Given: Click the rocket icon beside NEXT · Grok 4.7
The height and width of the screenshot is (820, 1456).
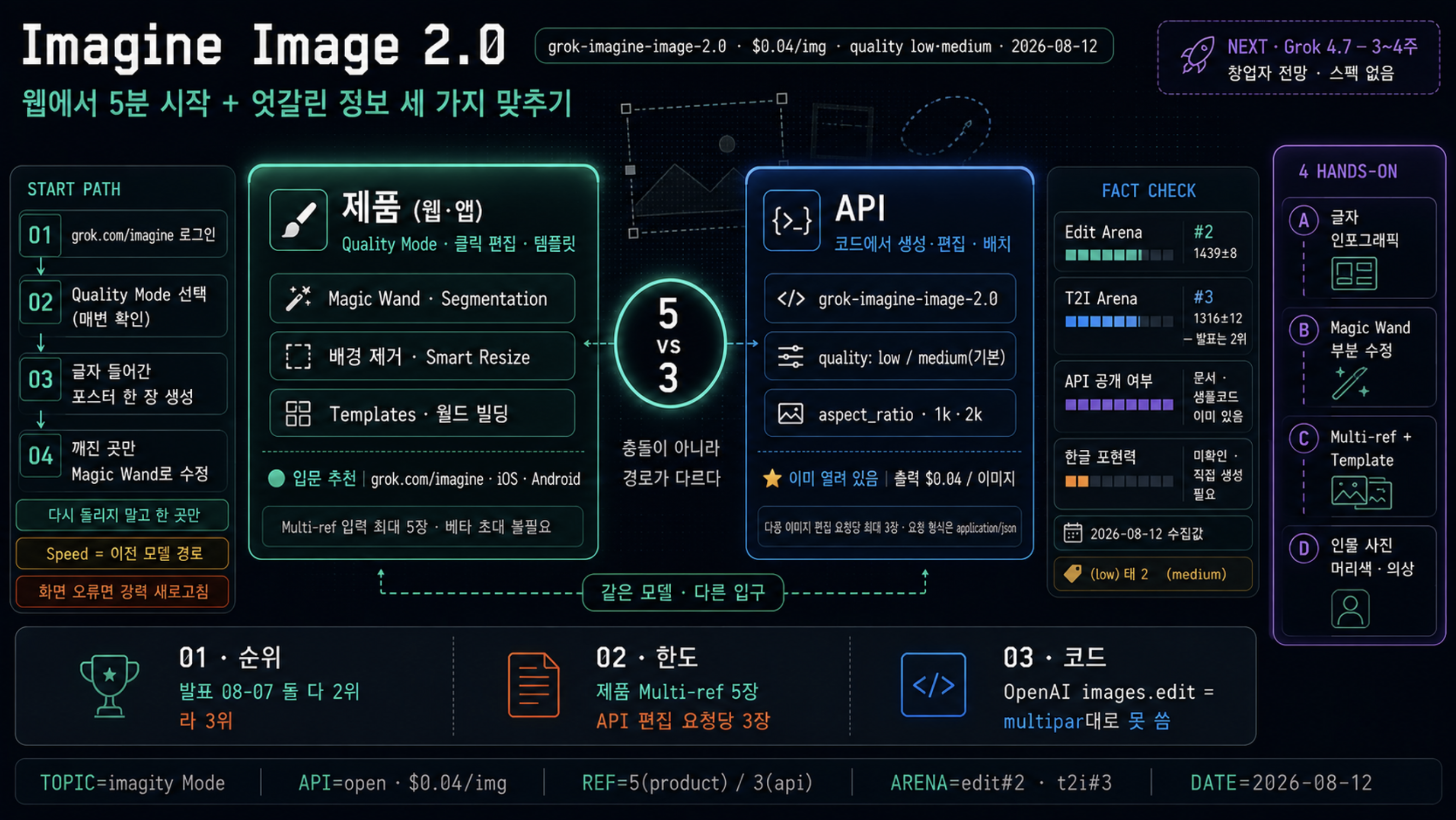Looking at the screenshot, I should (x=1197, y=55).
